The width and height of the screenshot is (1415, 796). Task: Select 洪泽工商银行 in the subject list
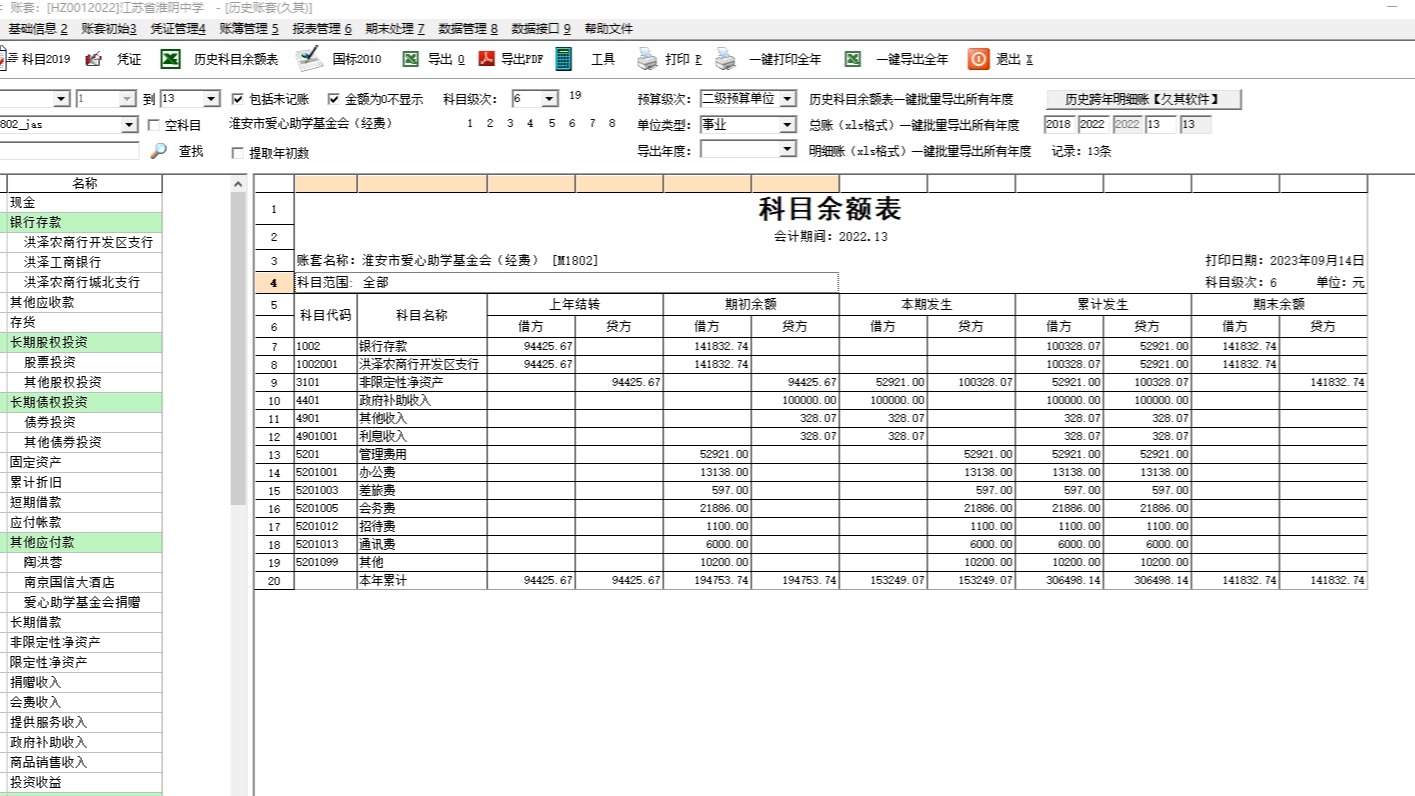tap(85, 262)
